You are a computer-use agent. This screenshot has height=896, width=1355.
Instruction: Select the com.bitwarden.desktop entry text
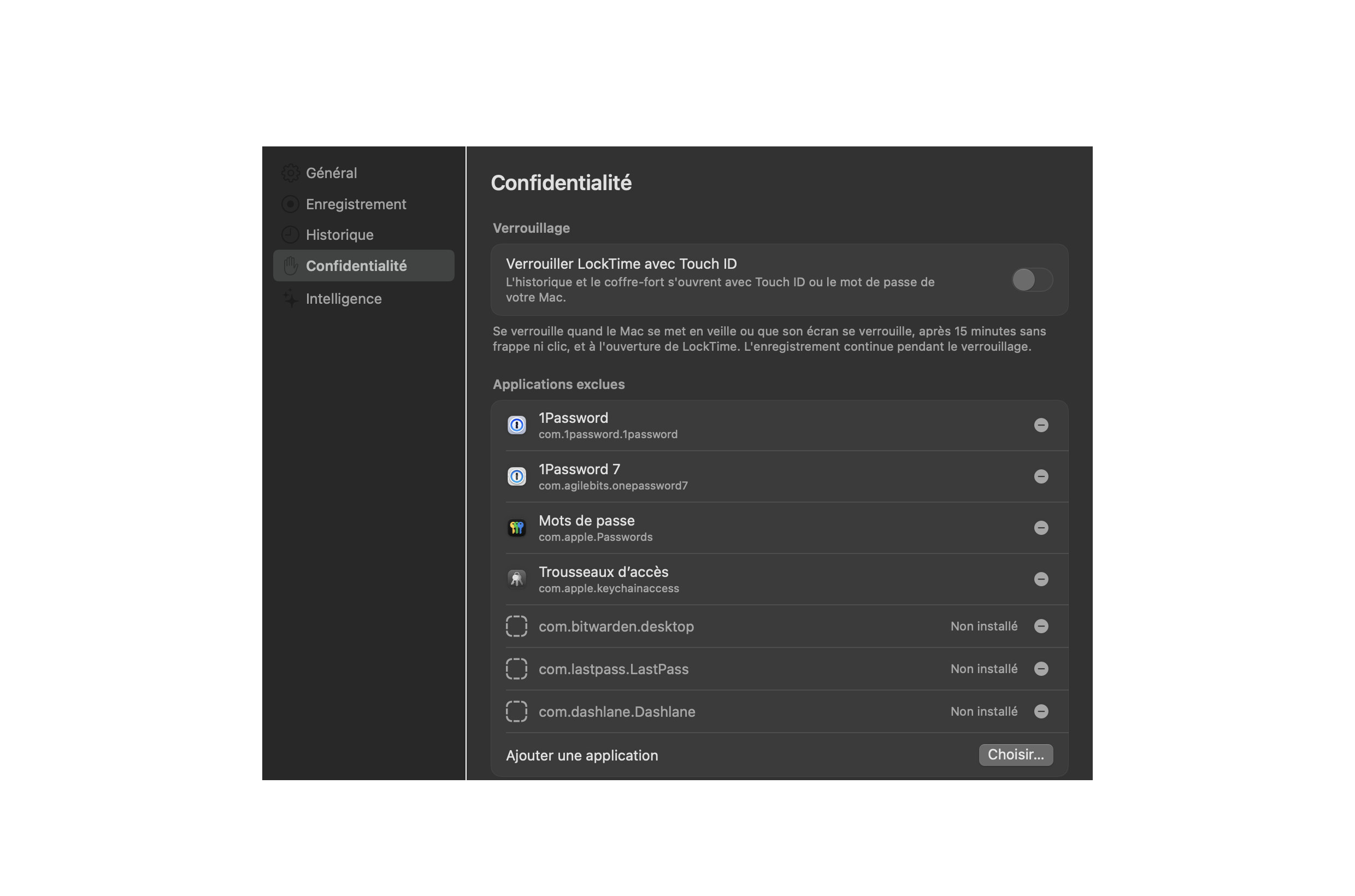coord(616,627)
